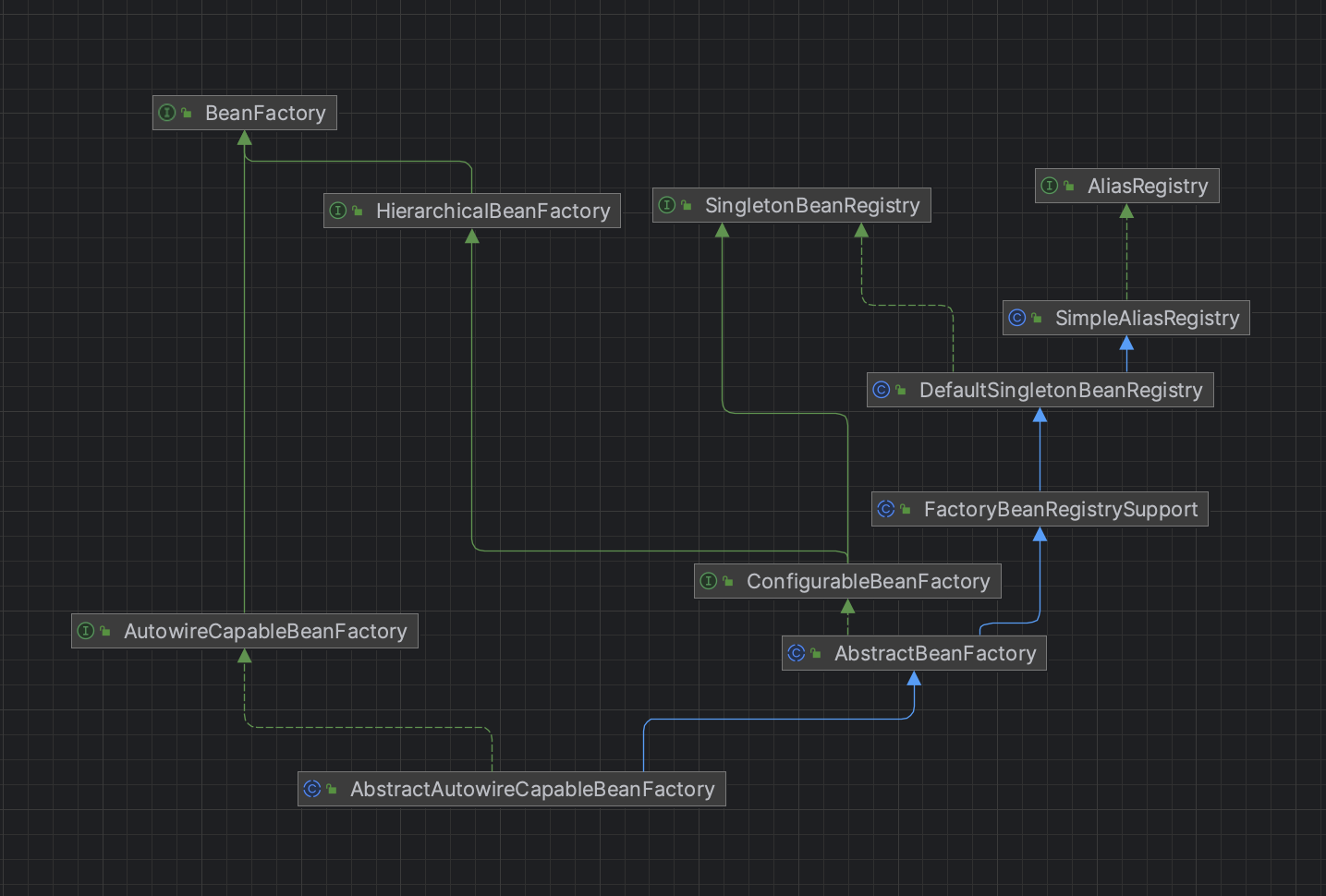Click the public lock icon on HierarchicalBeanFactory
Screen dimensions: 1326x896
[x=358, y=211]
